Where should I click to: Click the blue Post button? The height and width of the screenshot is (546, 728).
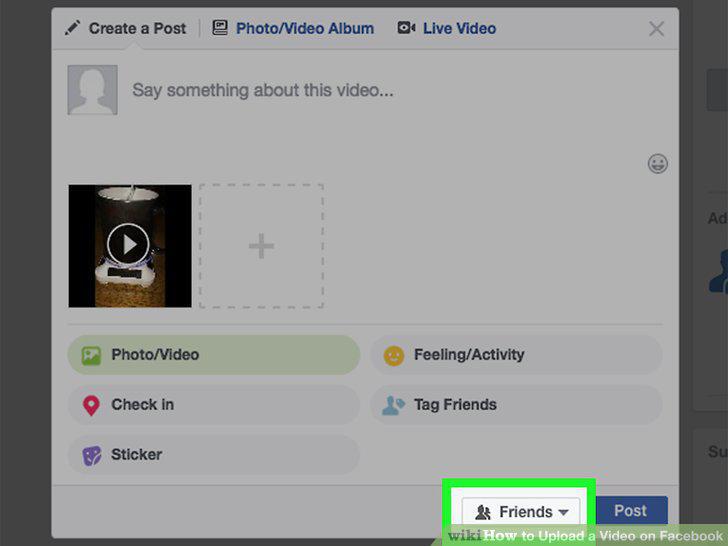point(630,511)
